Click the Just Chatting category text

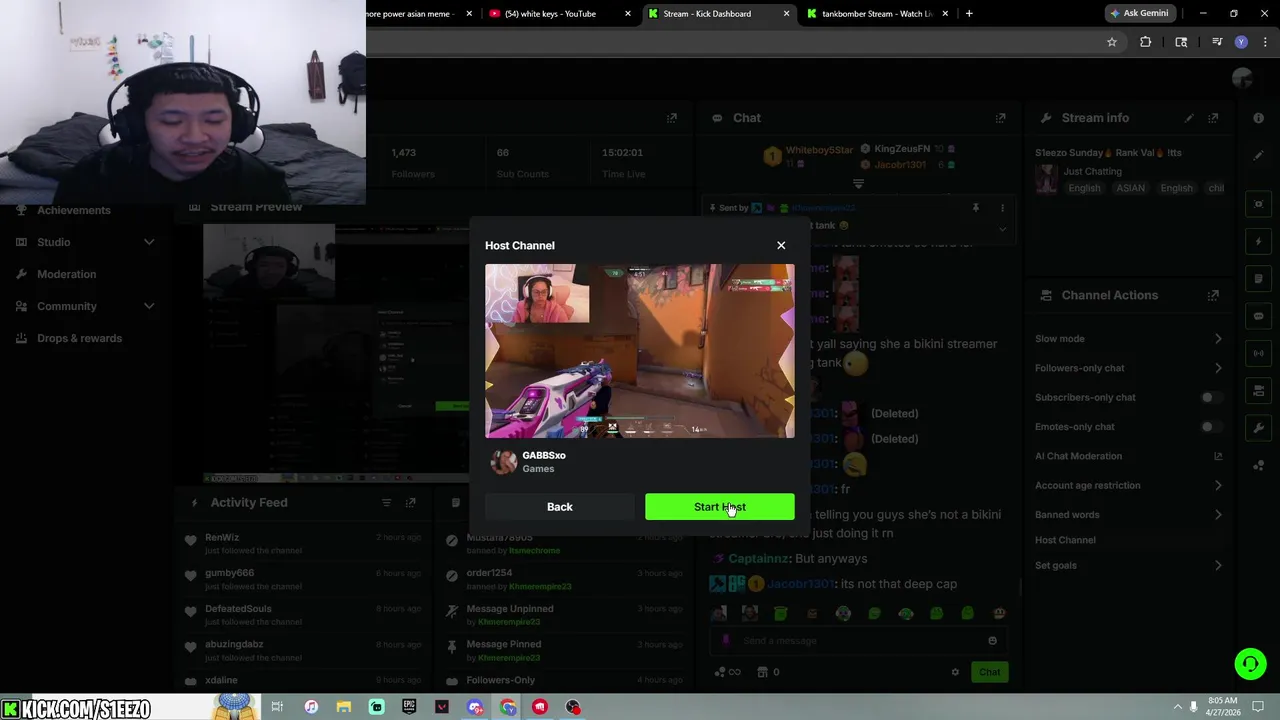click(x=1092, y=171)
